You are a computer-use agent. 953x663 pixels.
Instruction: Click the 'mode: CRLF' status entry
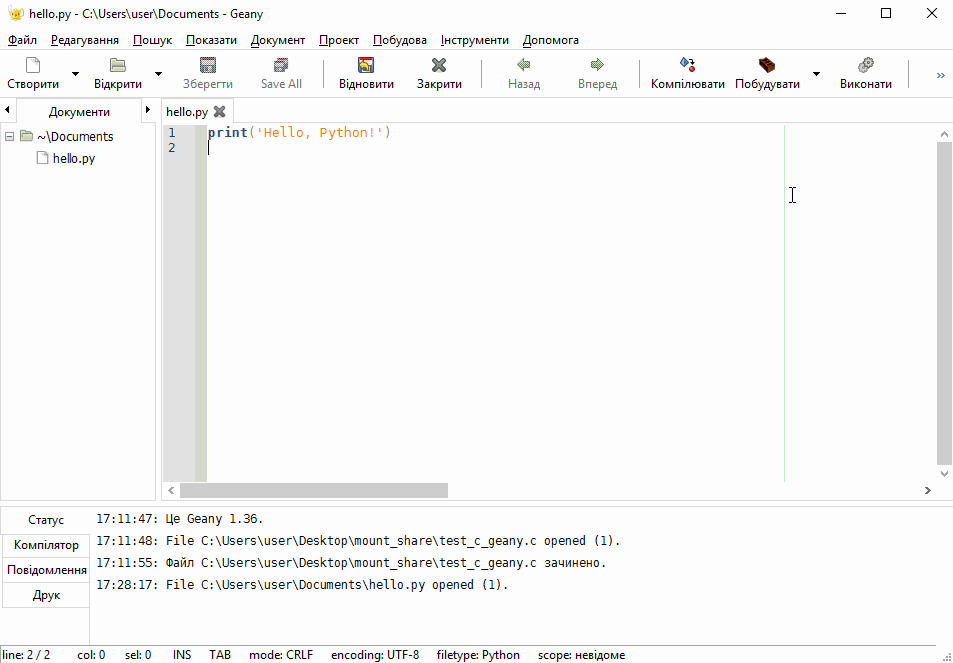(281, 655)
